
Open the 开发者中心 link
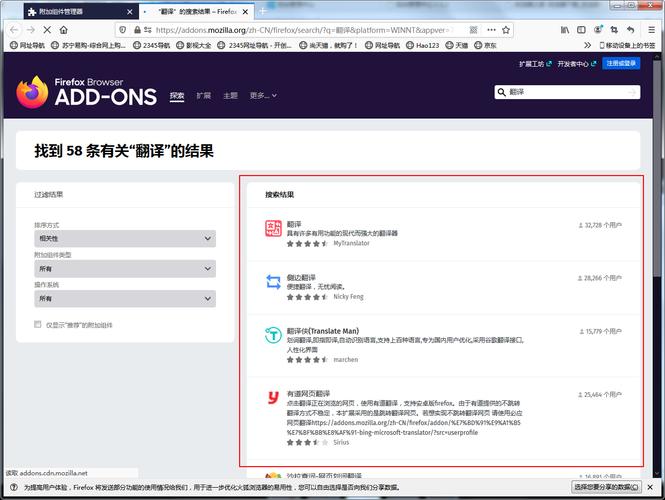click(x=577, y=64)
